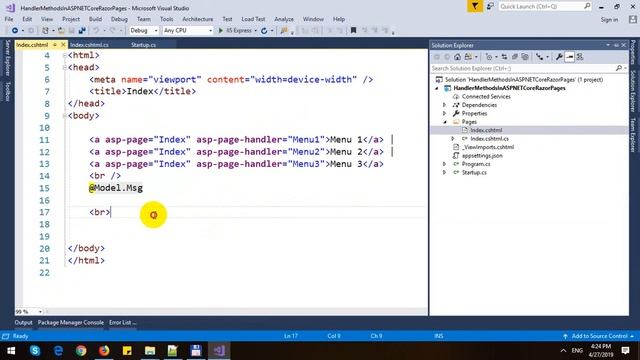Open the Architecture menu

tap(198, 19)
